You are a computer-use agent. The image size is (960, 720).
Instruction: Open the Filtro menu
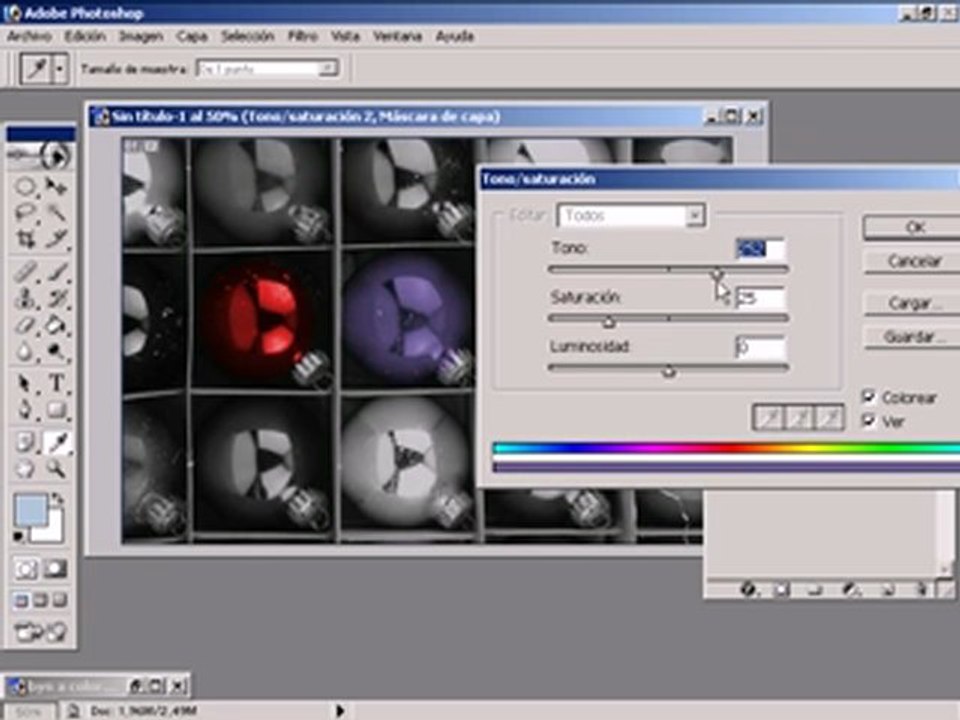[x=303, y=37]
